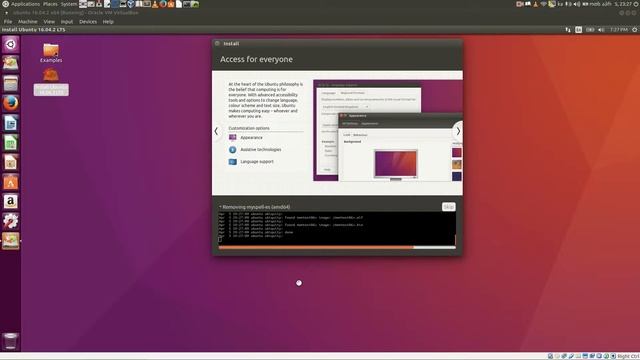
Task: Open the host Applications menu
Action: pos(25,4)
